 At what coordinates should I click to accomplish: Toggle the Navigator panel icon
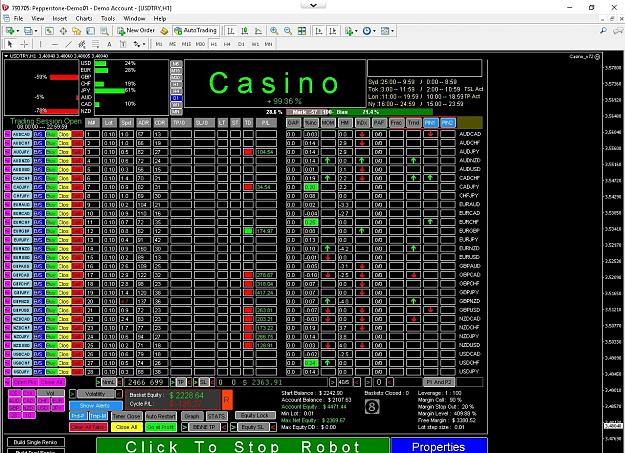[x=77, y=31]
